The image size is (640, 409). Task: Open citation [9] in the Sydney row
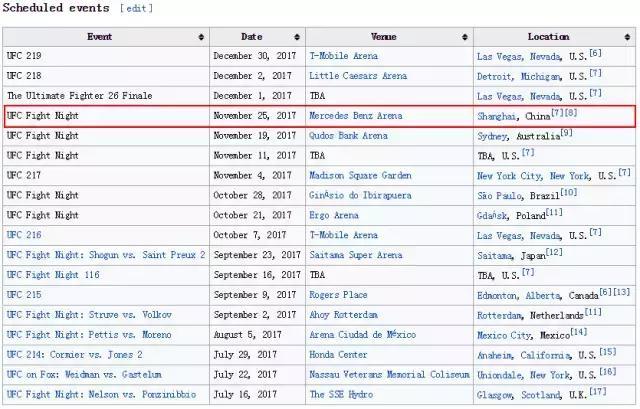[566, 133]
